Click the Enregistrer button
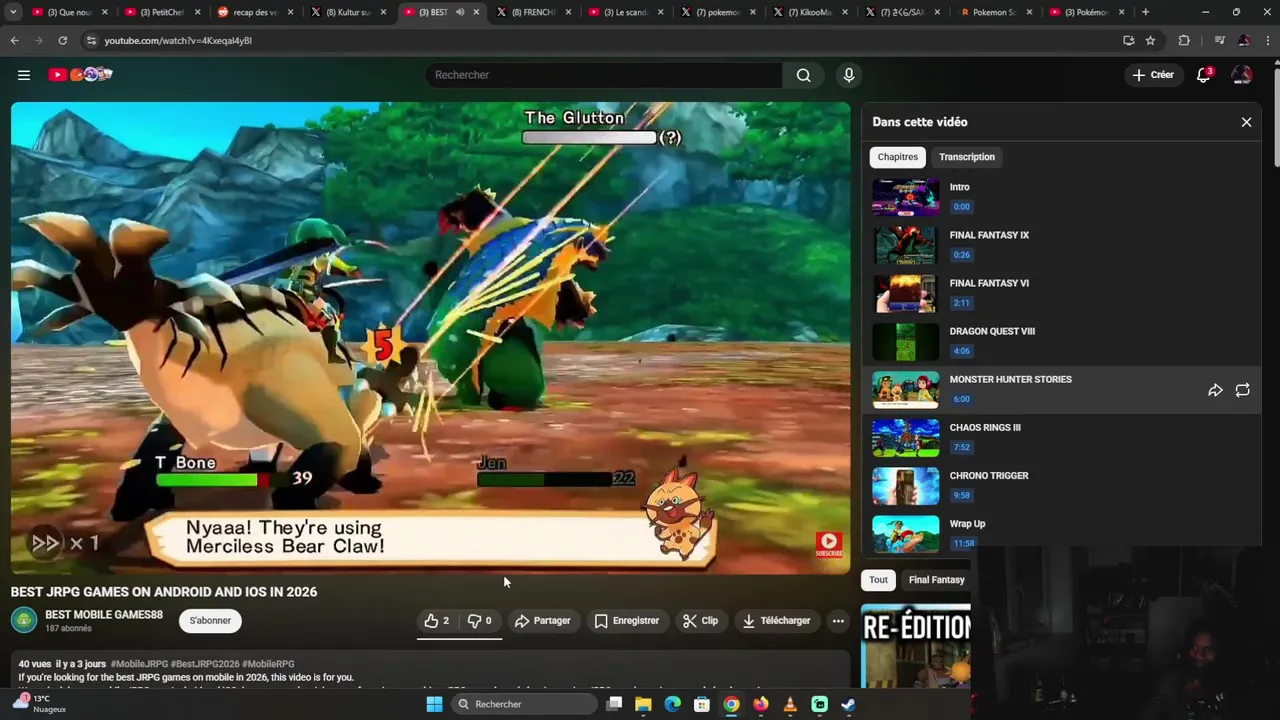The image size is (1280, 720). (626, 621)
